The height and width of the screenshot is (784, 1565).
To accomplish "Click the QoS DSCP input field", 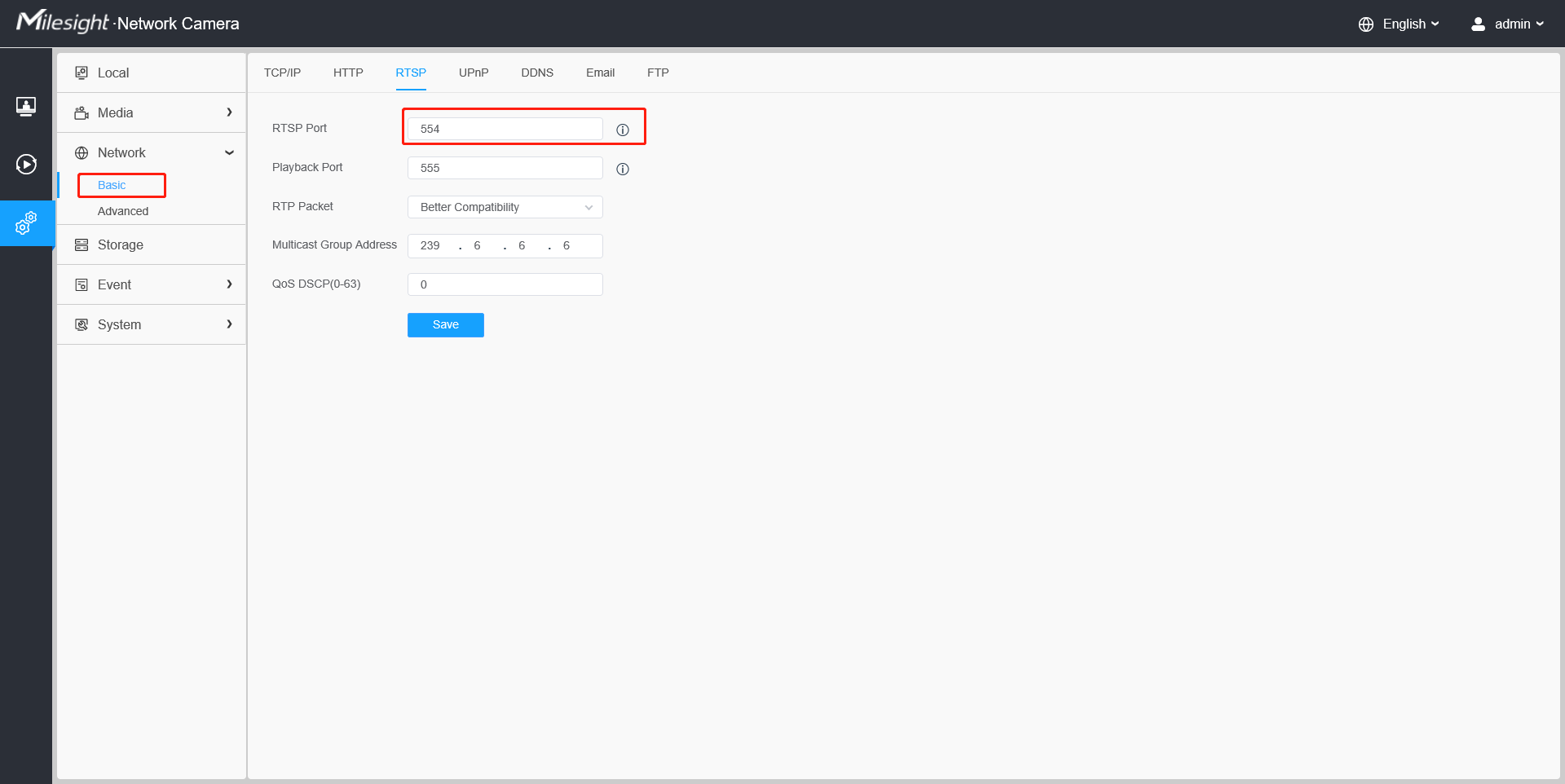I will click(505, 284).
